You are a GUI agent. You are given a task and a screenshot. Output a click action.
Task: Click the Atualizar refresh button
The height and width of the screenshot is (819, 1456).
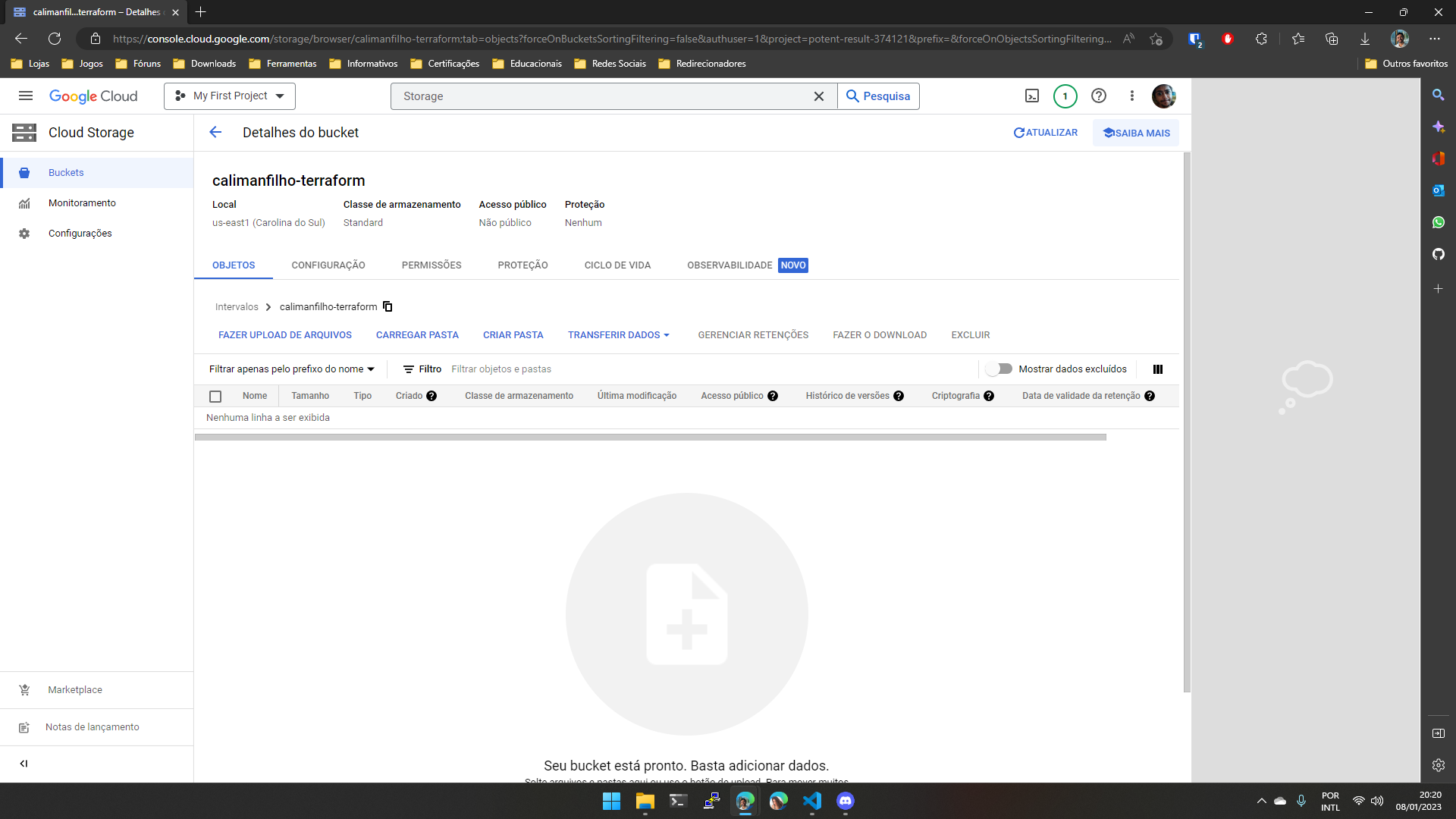[1045, 133]
